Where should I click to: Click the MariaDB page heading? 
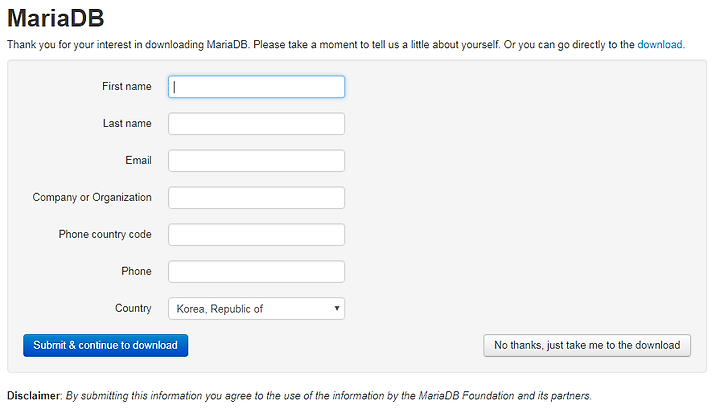pos(56,18)
